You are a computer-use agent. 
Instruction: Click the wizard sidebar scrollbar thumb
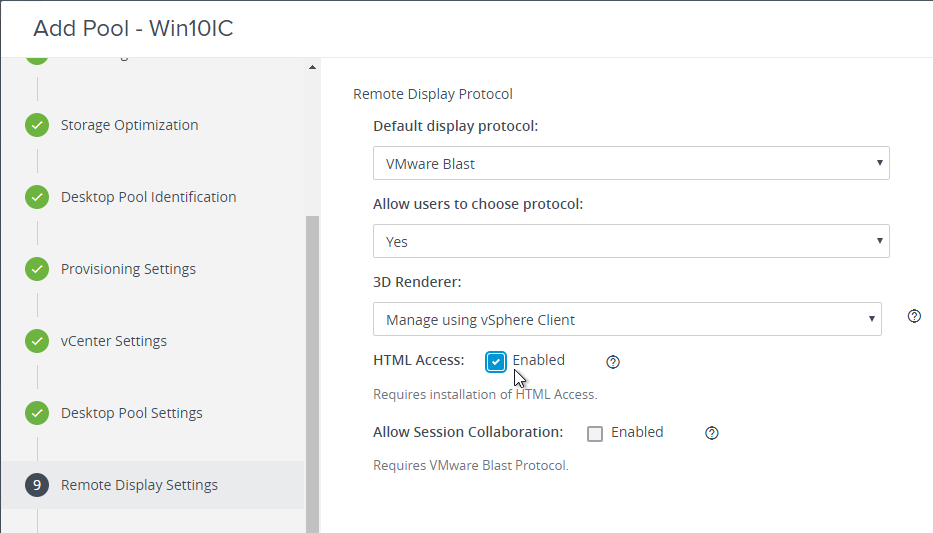coord(312,374)
